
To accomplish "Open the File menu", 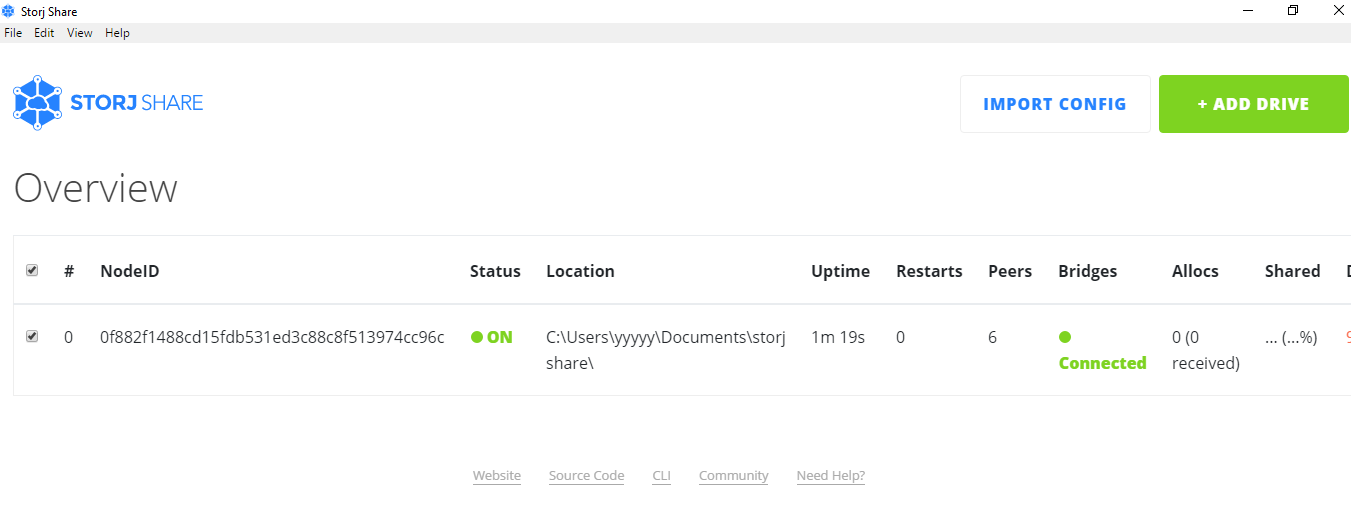I will [x=13, y=33].
